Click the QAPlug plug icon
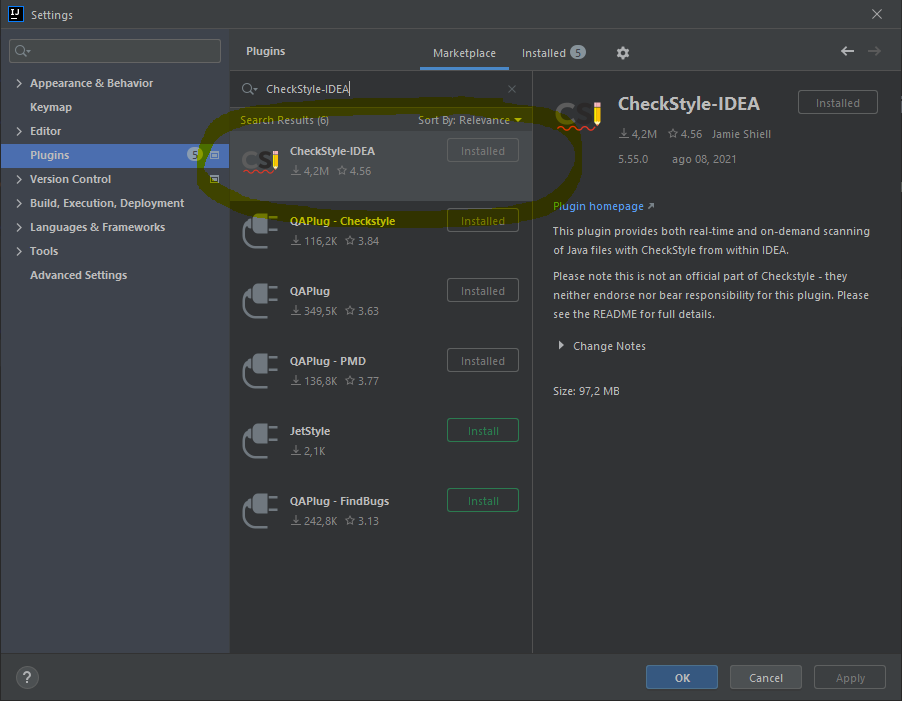Viewport: 902px width, 701px height. 260,301
